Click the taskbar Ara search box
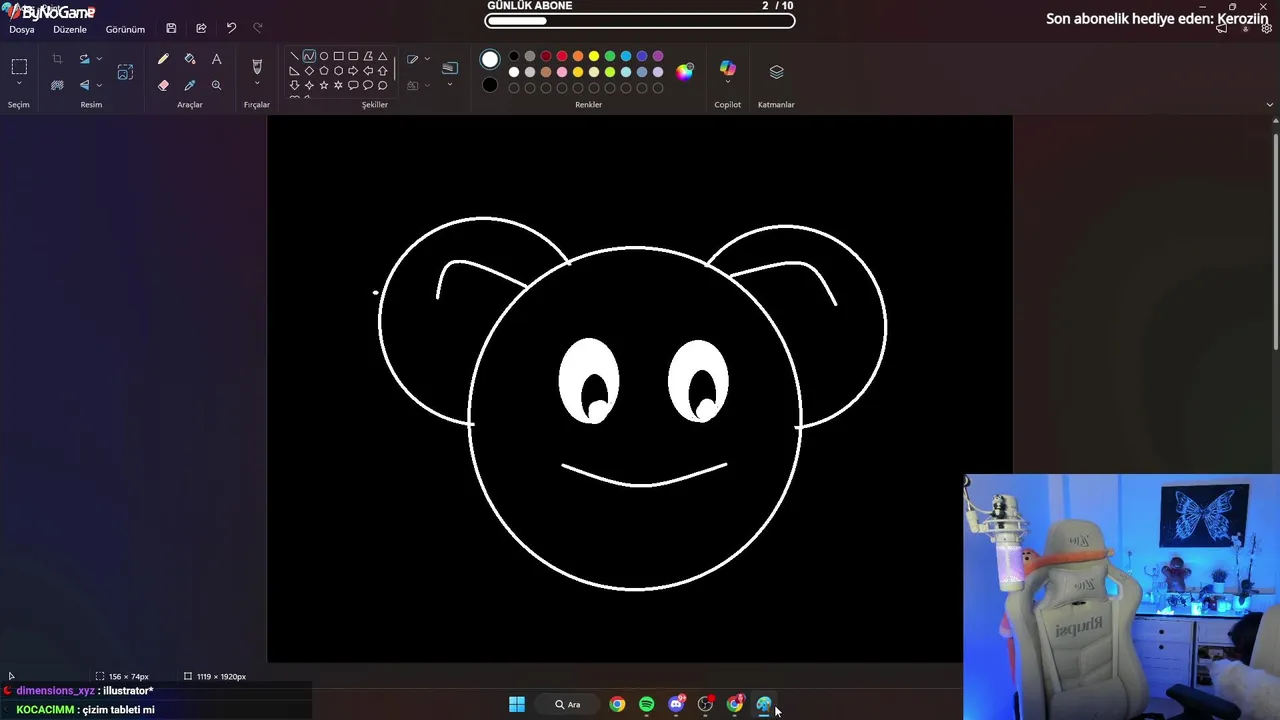 pos(568,705)
